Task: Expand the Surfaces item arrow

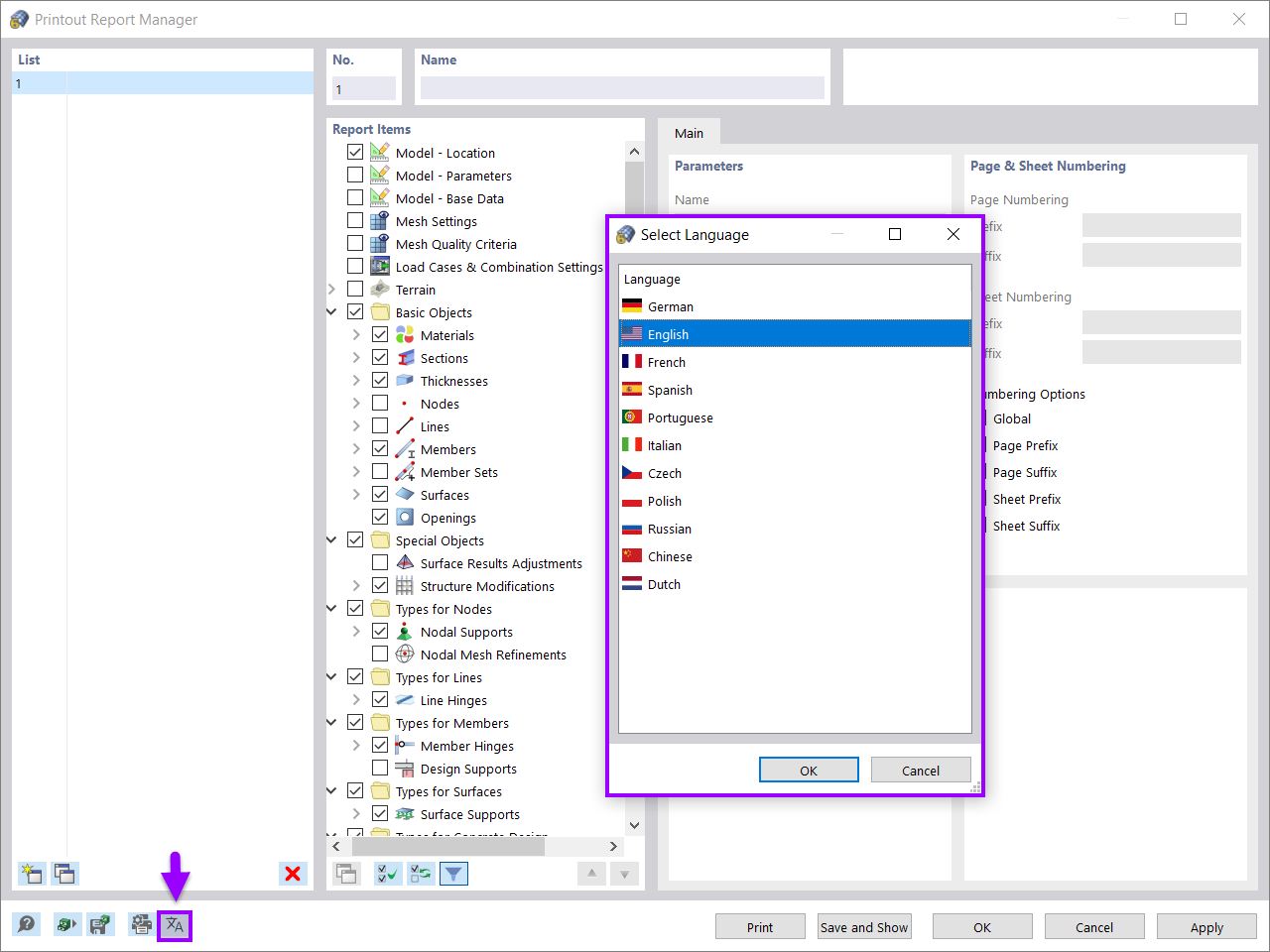Action: (355, 494)
